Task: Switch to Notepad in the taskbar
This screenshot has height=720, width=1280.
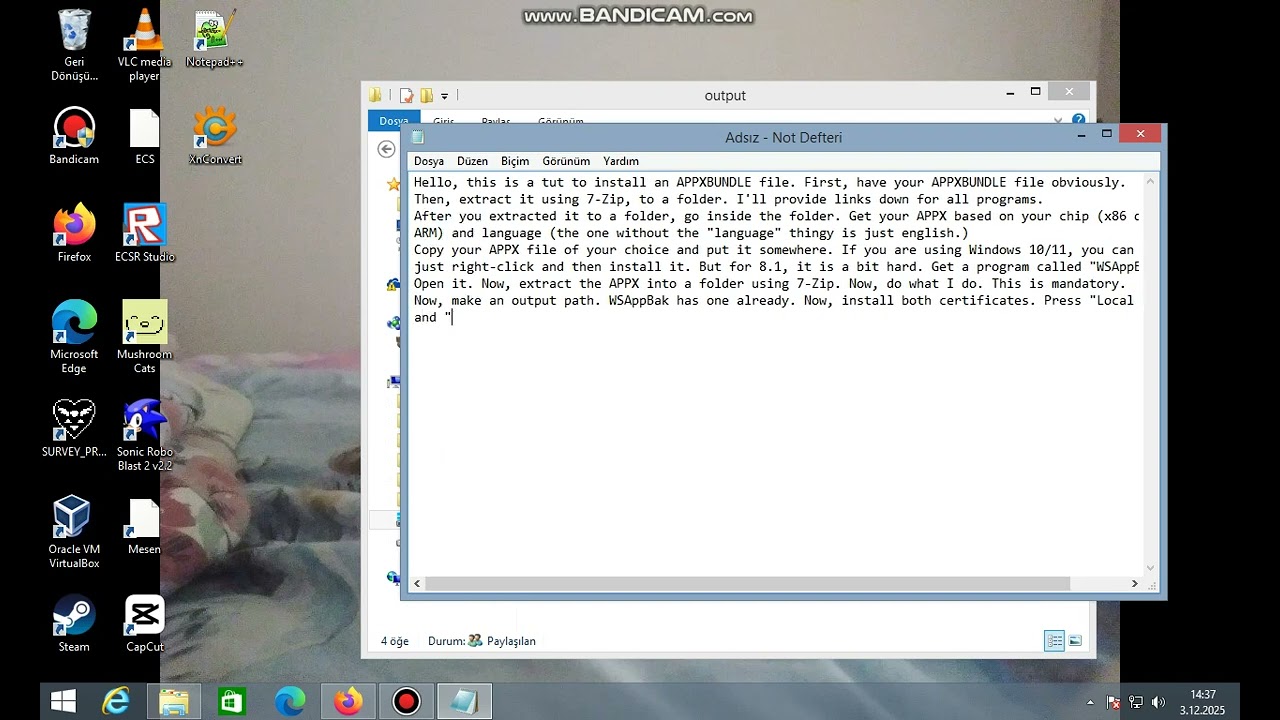Action: tap(464, 702)
